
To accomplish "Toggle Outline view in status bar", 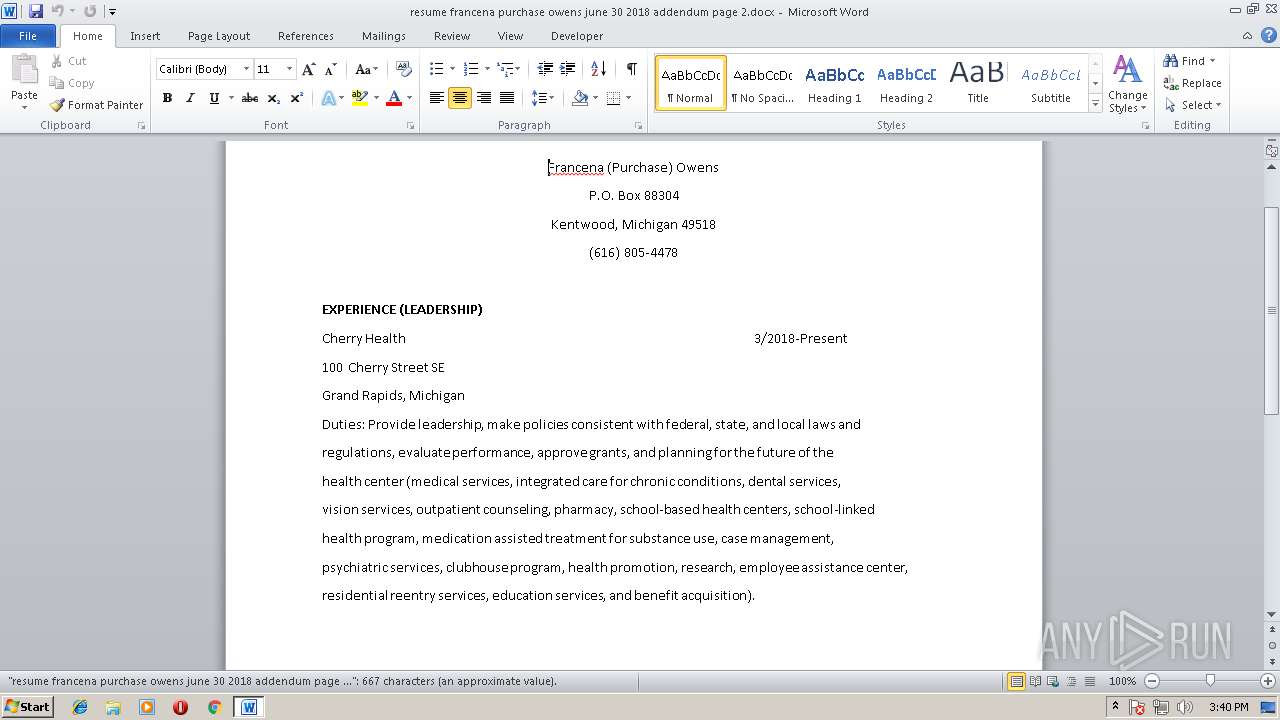I will point(1071,681).
